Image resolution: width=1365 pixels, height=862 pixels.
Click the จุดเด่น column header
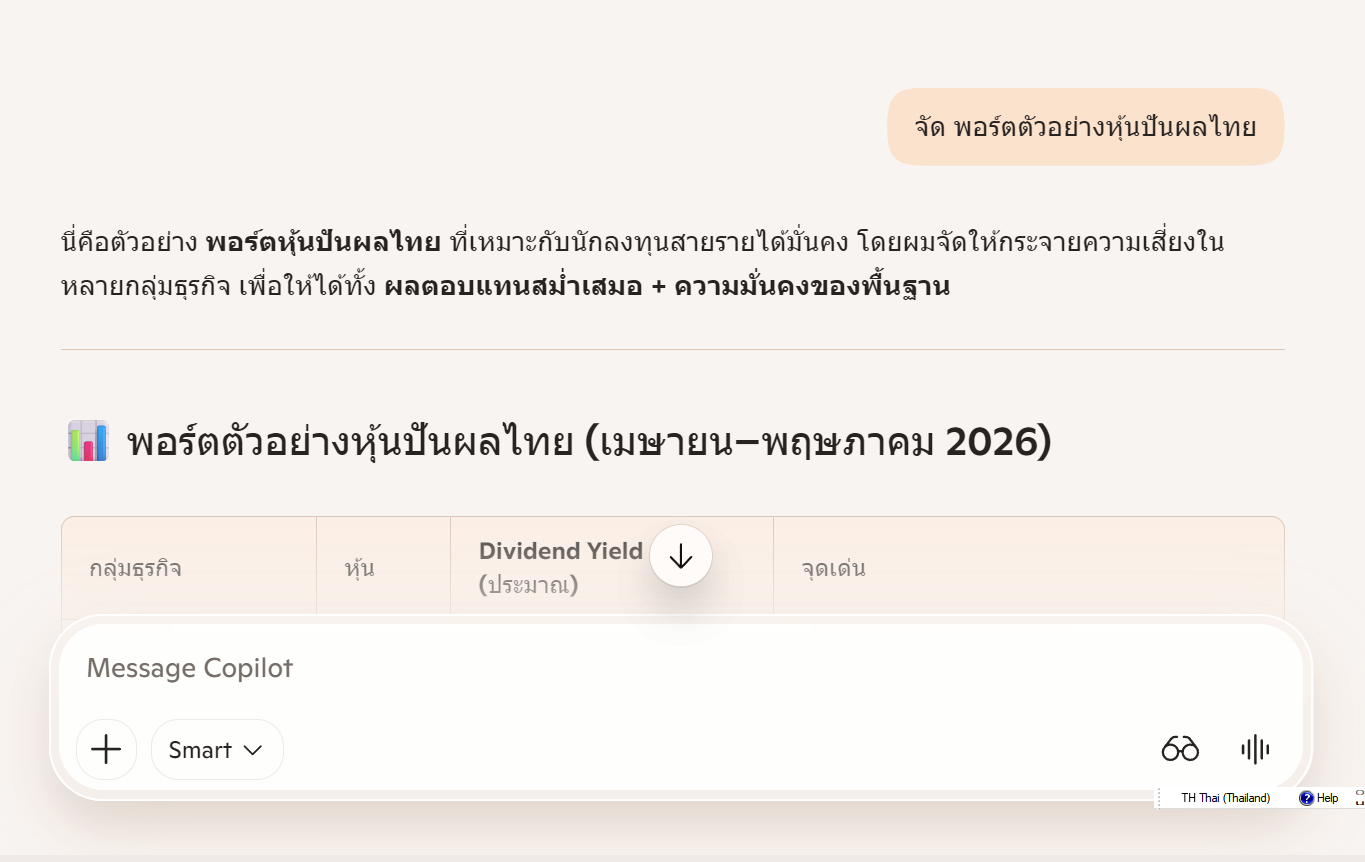[x=833, y=569]
